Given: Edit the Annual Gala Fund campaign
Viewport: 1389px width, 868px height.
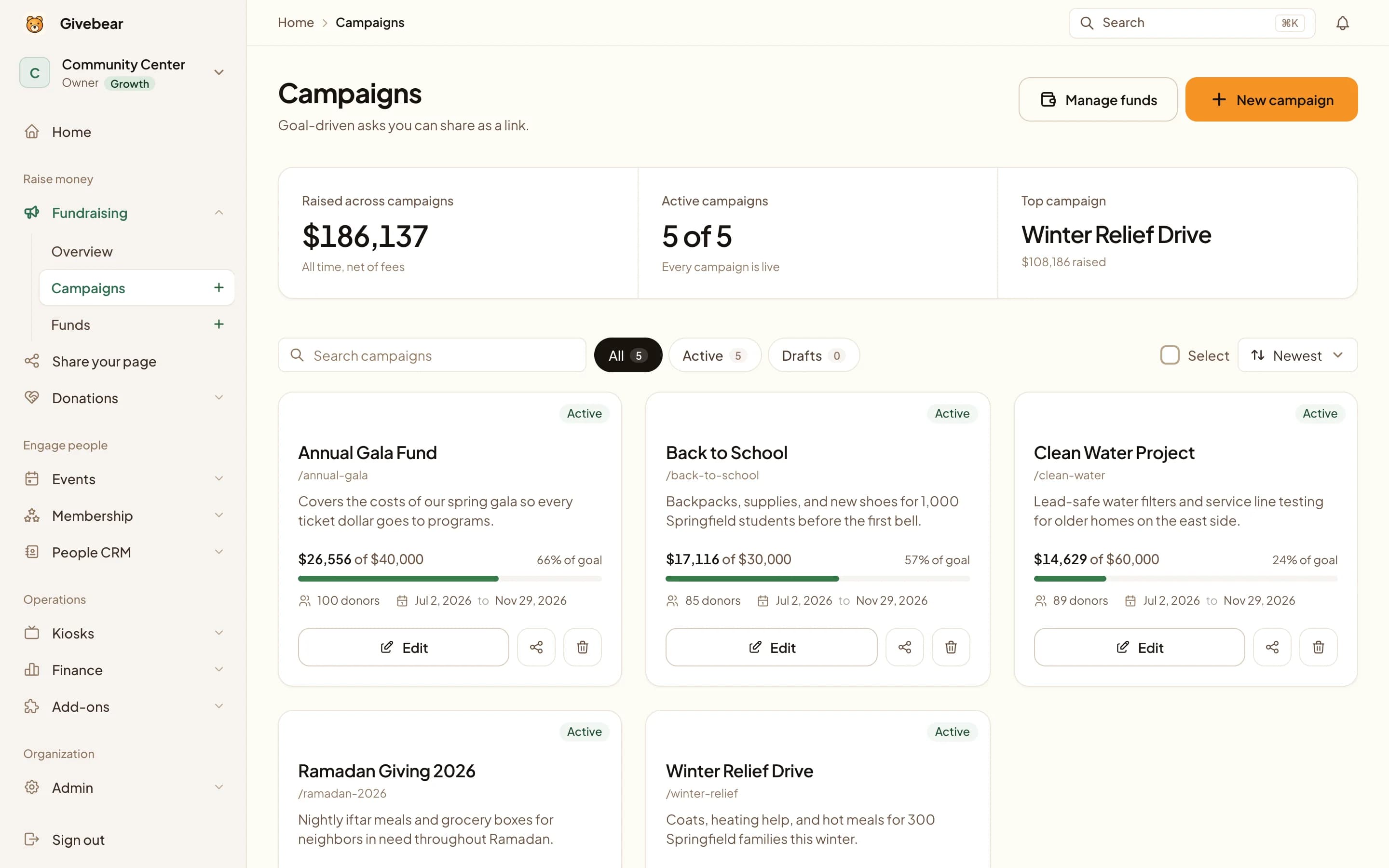Looking at the screenshot, I should [403, 647].
